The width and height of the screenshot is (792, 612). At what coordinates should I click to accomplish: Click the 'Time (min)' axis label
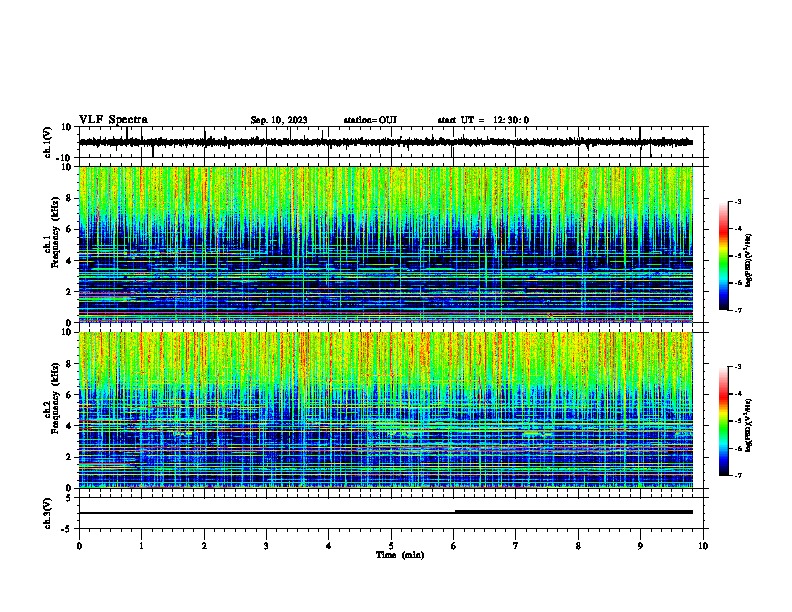pyautogui.click(x=400, y=555)
